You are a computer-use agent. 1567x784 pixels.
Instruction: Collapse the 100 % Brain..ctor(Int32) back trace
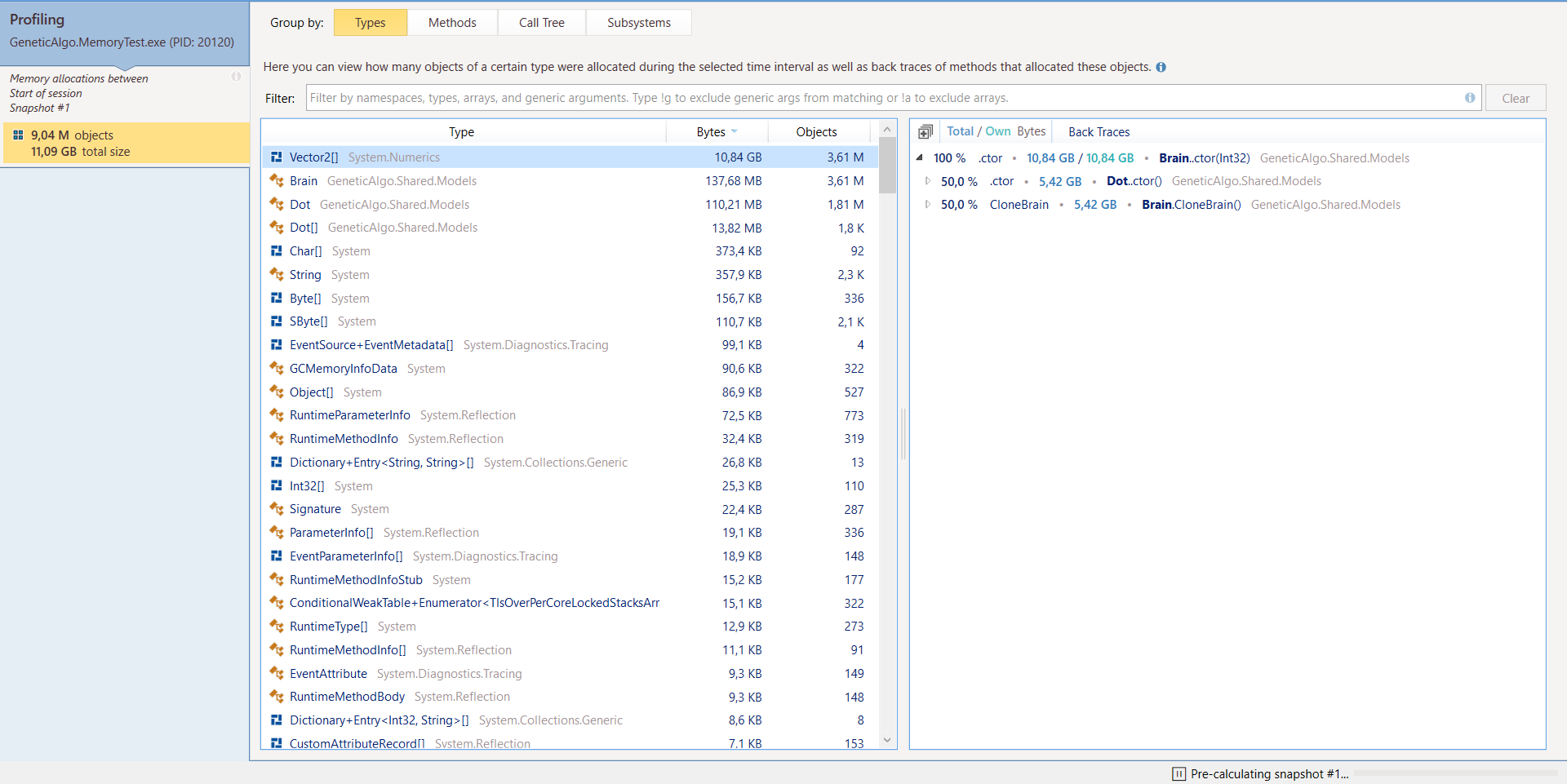pos(920,158)
